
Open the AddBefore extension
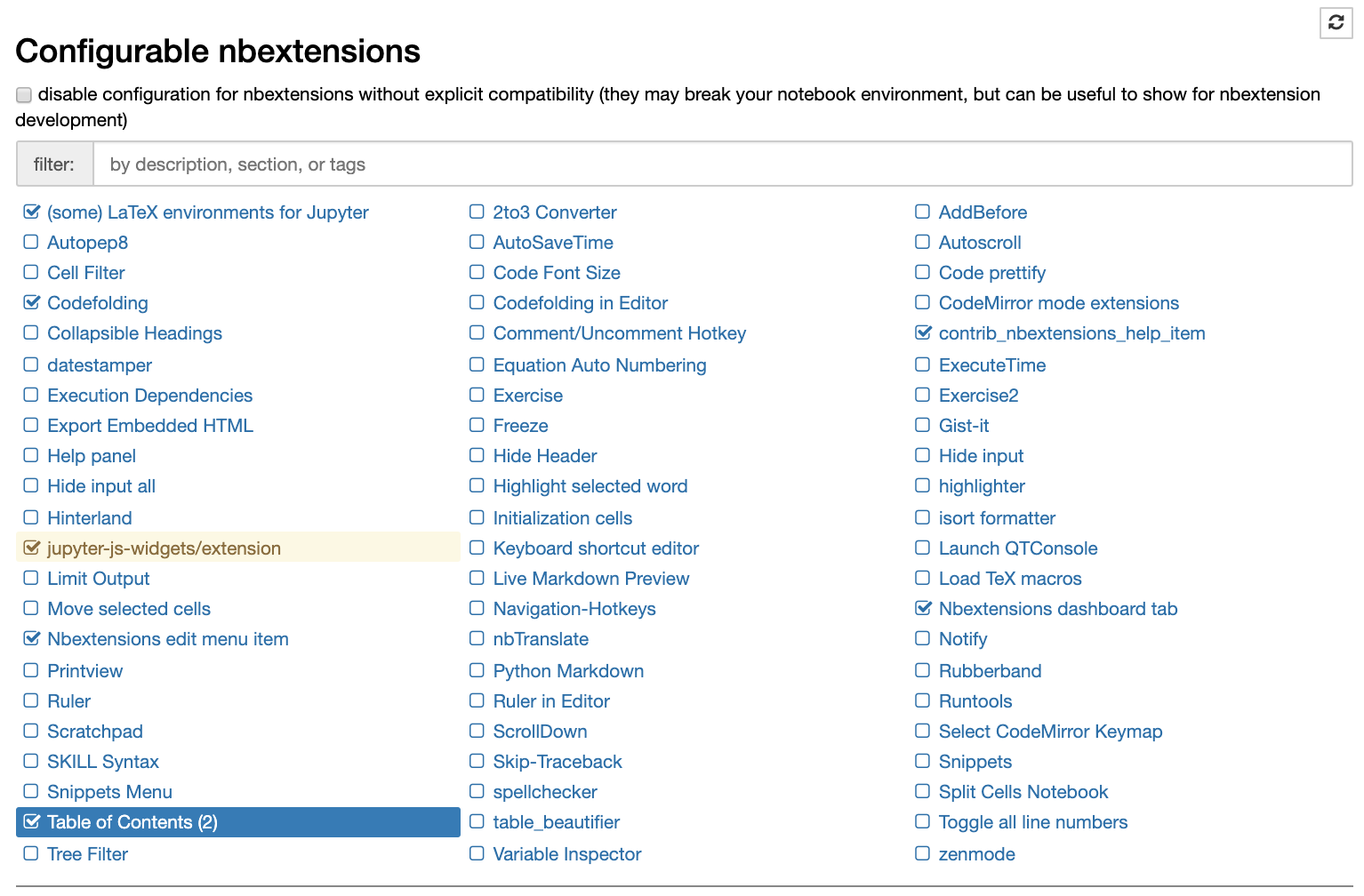click(983, 212)
